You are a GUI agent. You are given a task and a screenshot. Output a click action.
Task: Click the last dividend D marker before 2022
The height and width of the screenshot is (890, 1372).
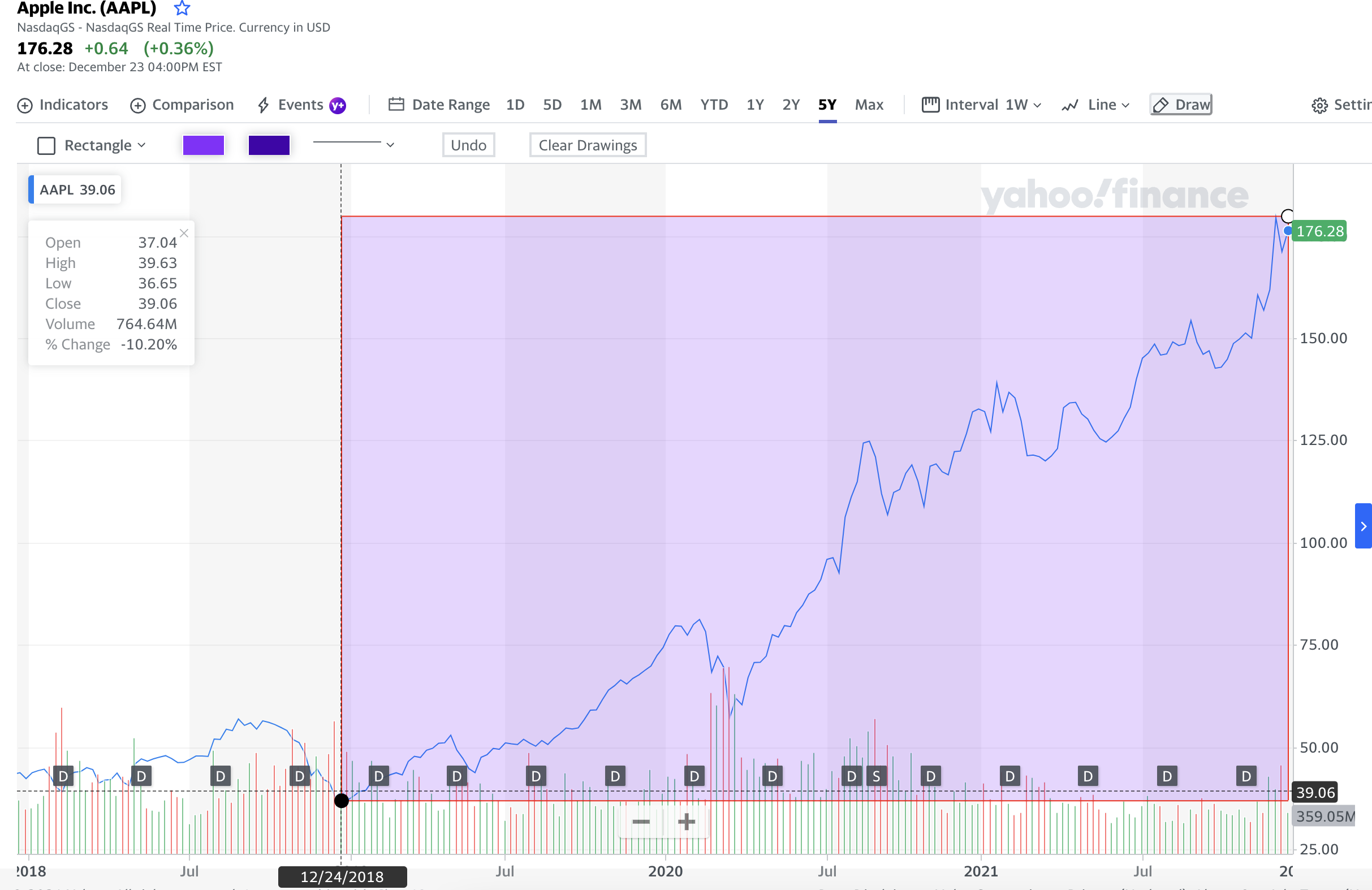coord(1246,776)
